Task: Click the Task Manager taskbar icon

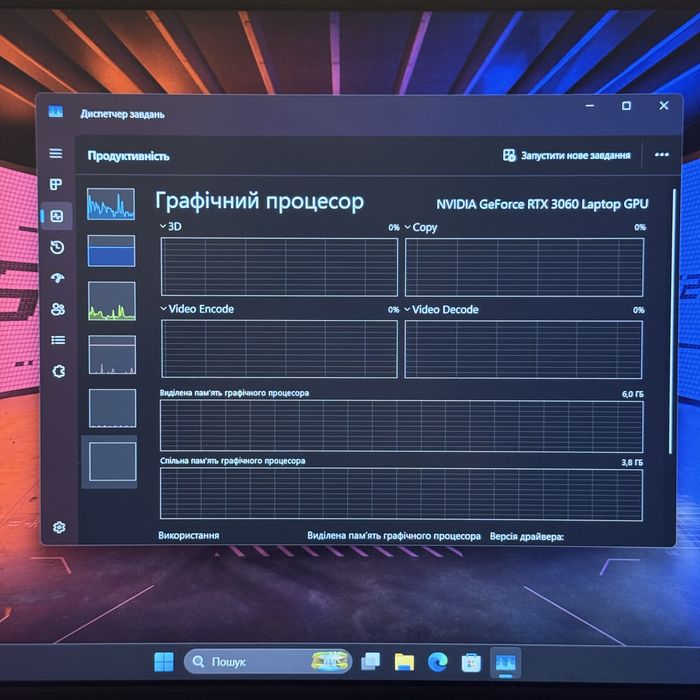Action: tap(505, 663)
